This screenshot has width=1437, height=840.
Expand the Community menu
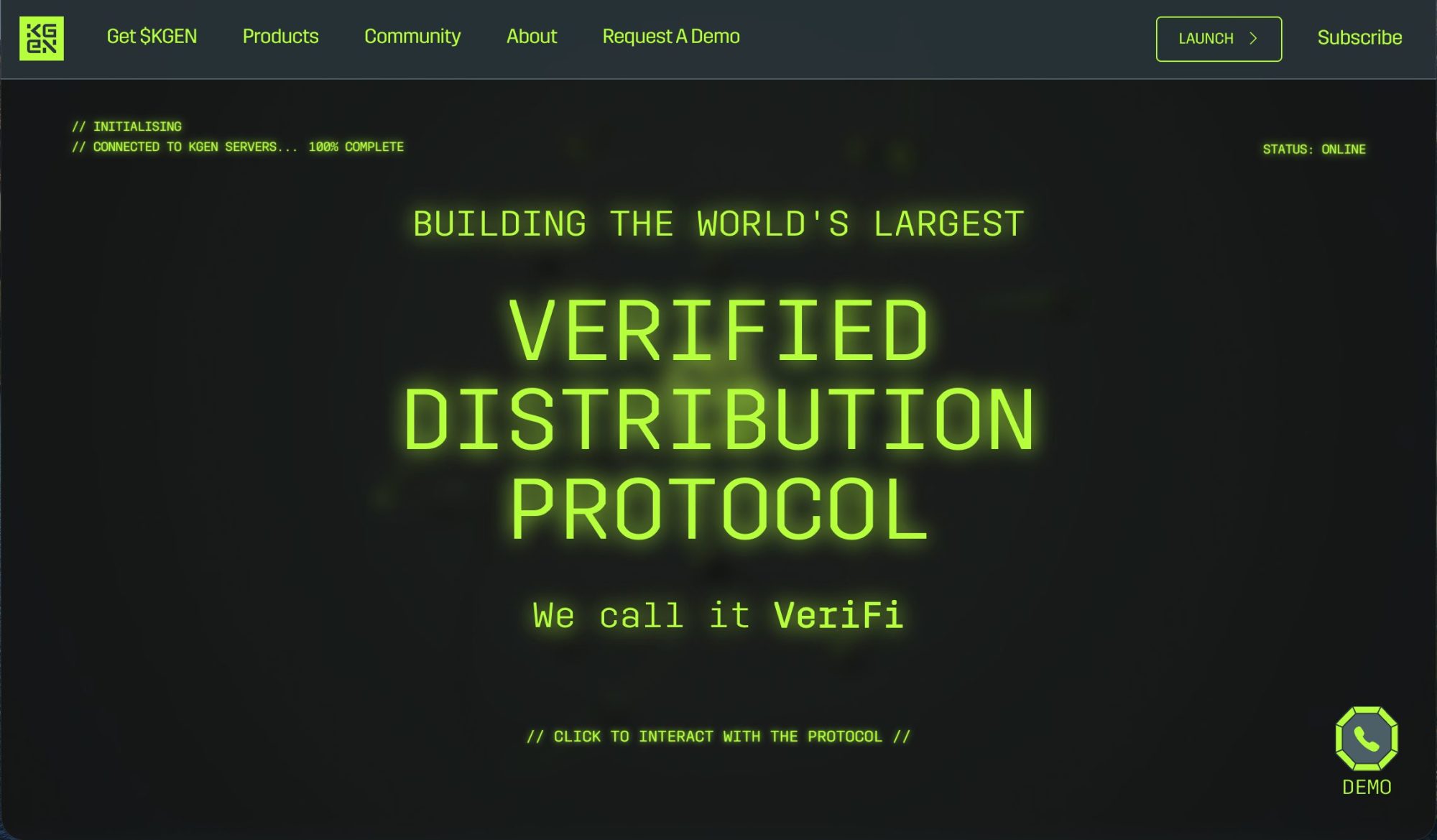click(412, 37)
